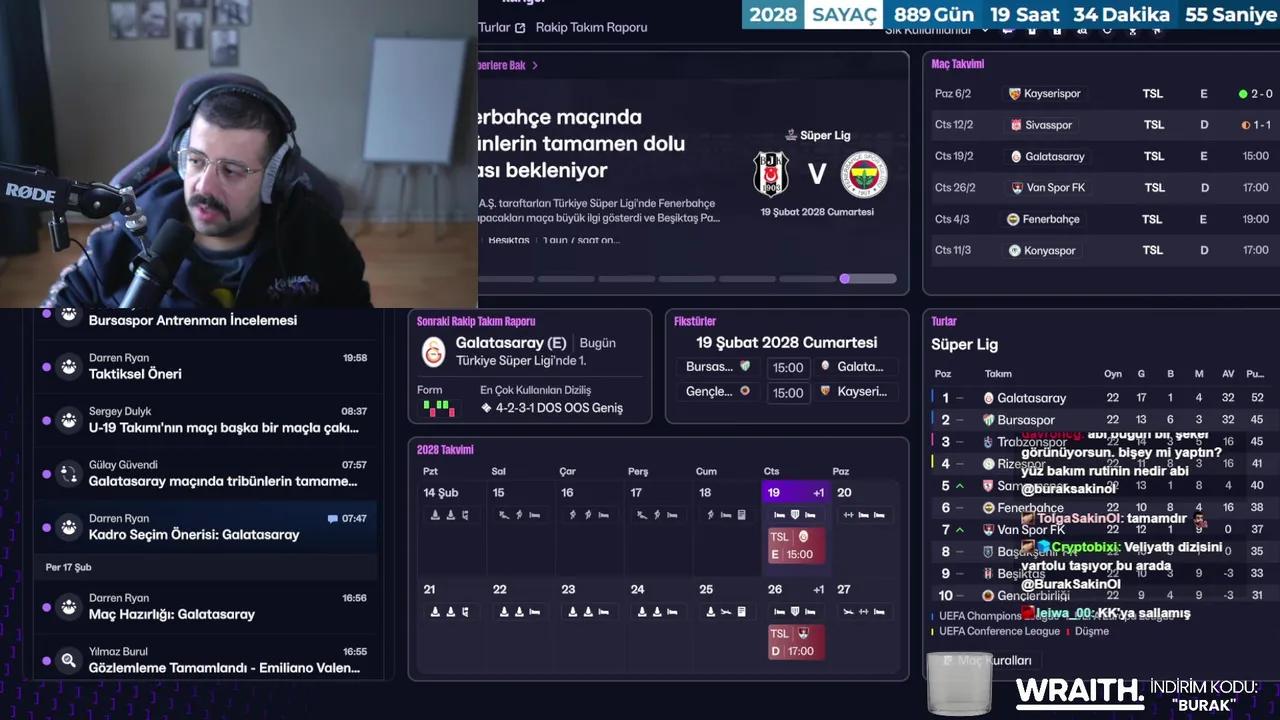Open the TSL match card on day 26
The height and width of the screenshot is (720, 1280).
(796, 642)
